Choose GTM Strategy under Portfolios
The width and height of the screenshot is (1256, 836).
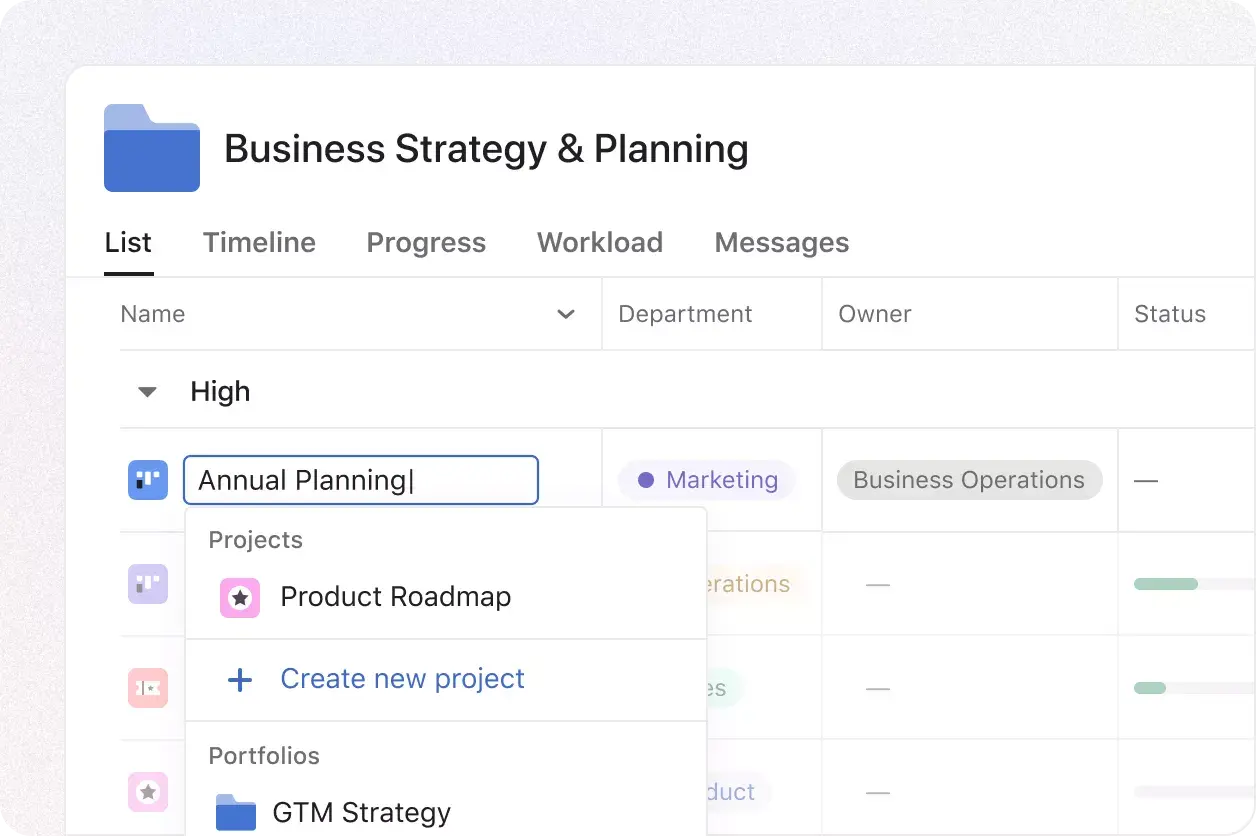click(361, 812)
